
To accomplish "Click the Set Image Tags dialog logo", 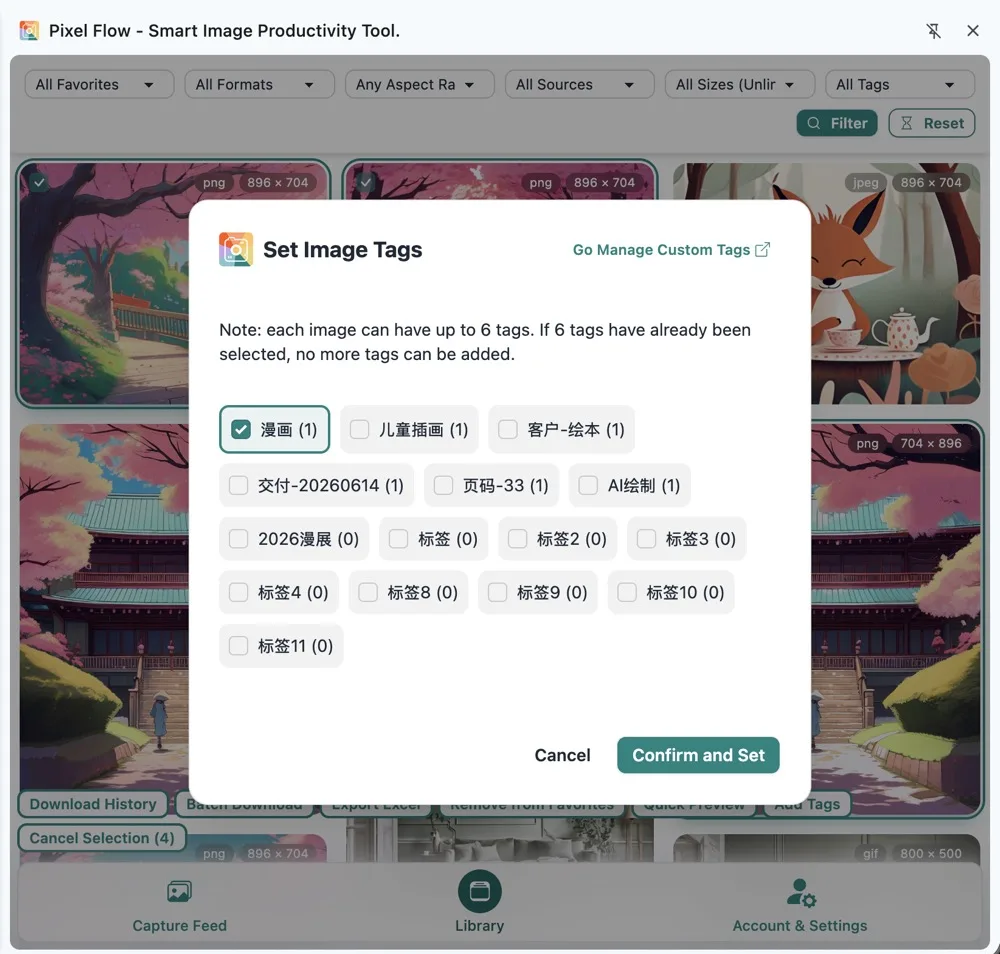I will [236, 249].
